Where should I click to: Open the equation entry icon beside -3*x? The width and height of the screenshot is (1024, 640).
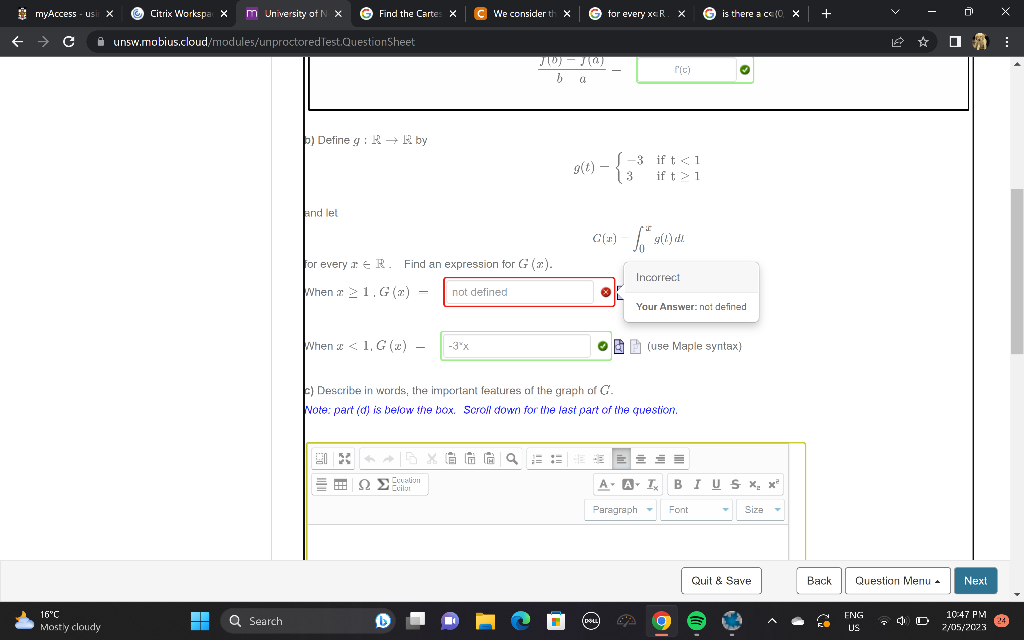635,346
